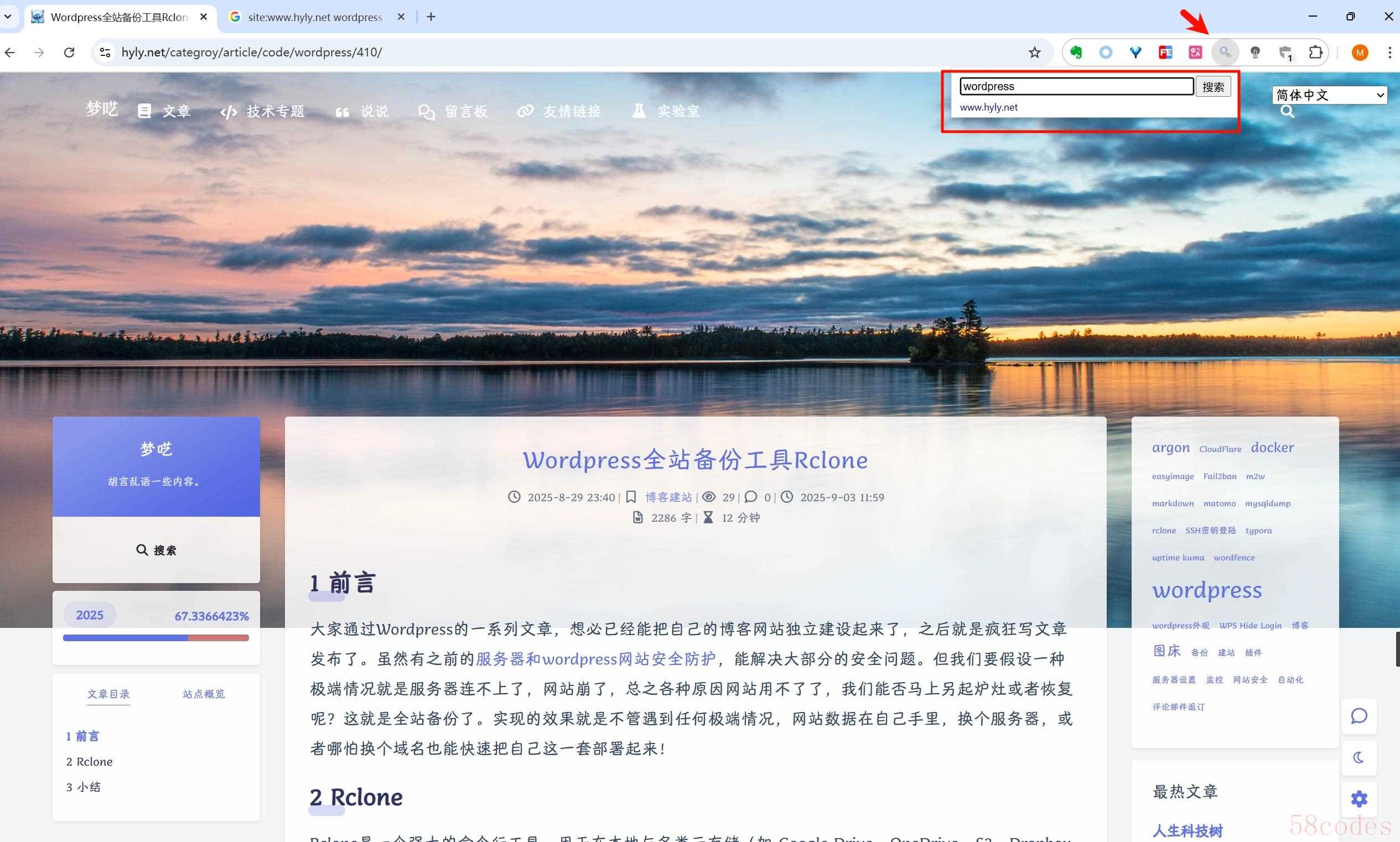The image size is (1400, 842).
Task: Click the wordpress search input field
Action: 1076,86
